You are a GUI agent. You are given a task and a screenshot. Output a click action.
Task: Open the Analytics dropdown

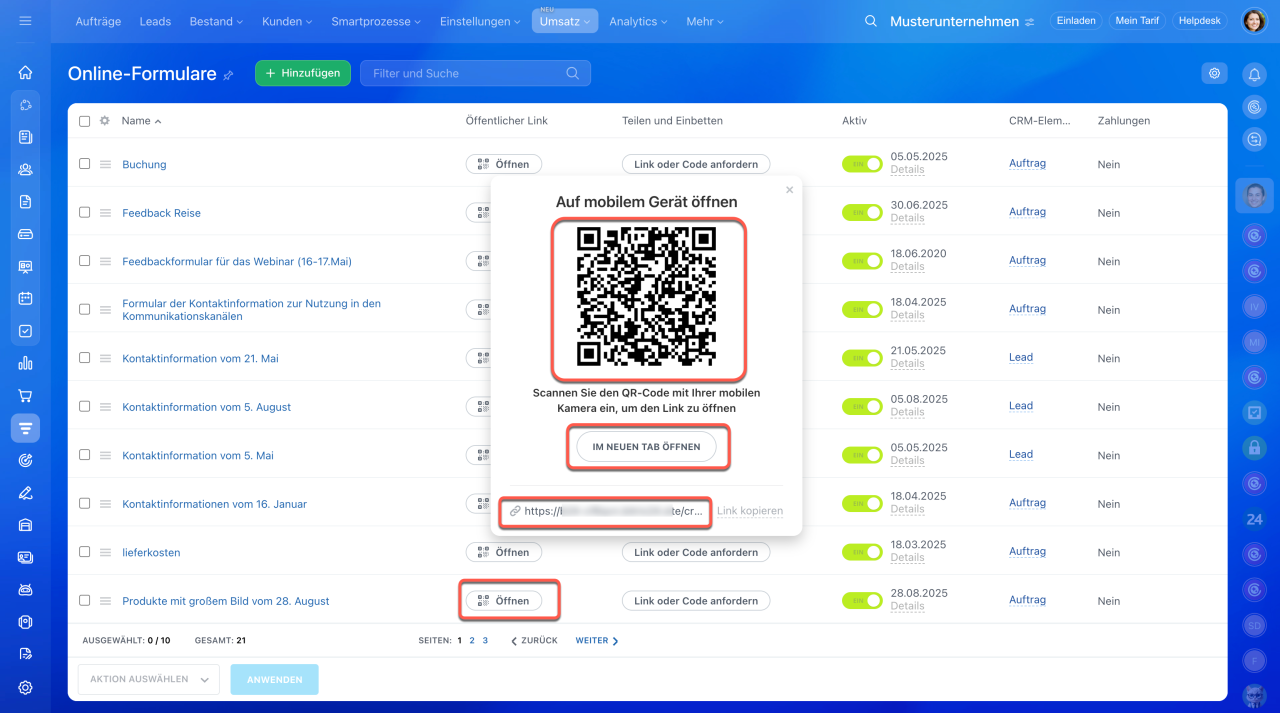(640, 21)
